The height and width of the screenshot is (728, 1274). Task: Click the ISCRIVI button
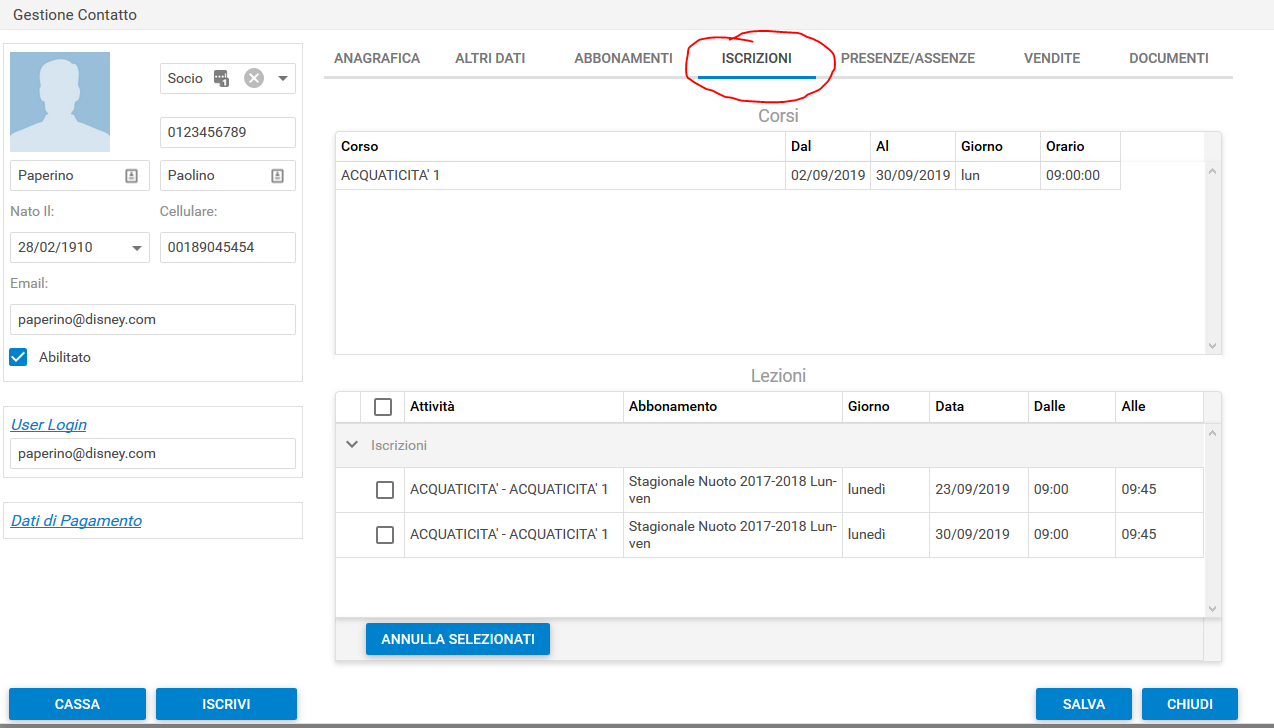click(226, 704)
